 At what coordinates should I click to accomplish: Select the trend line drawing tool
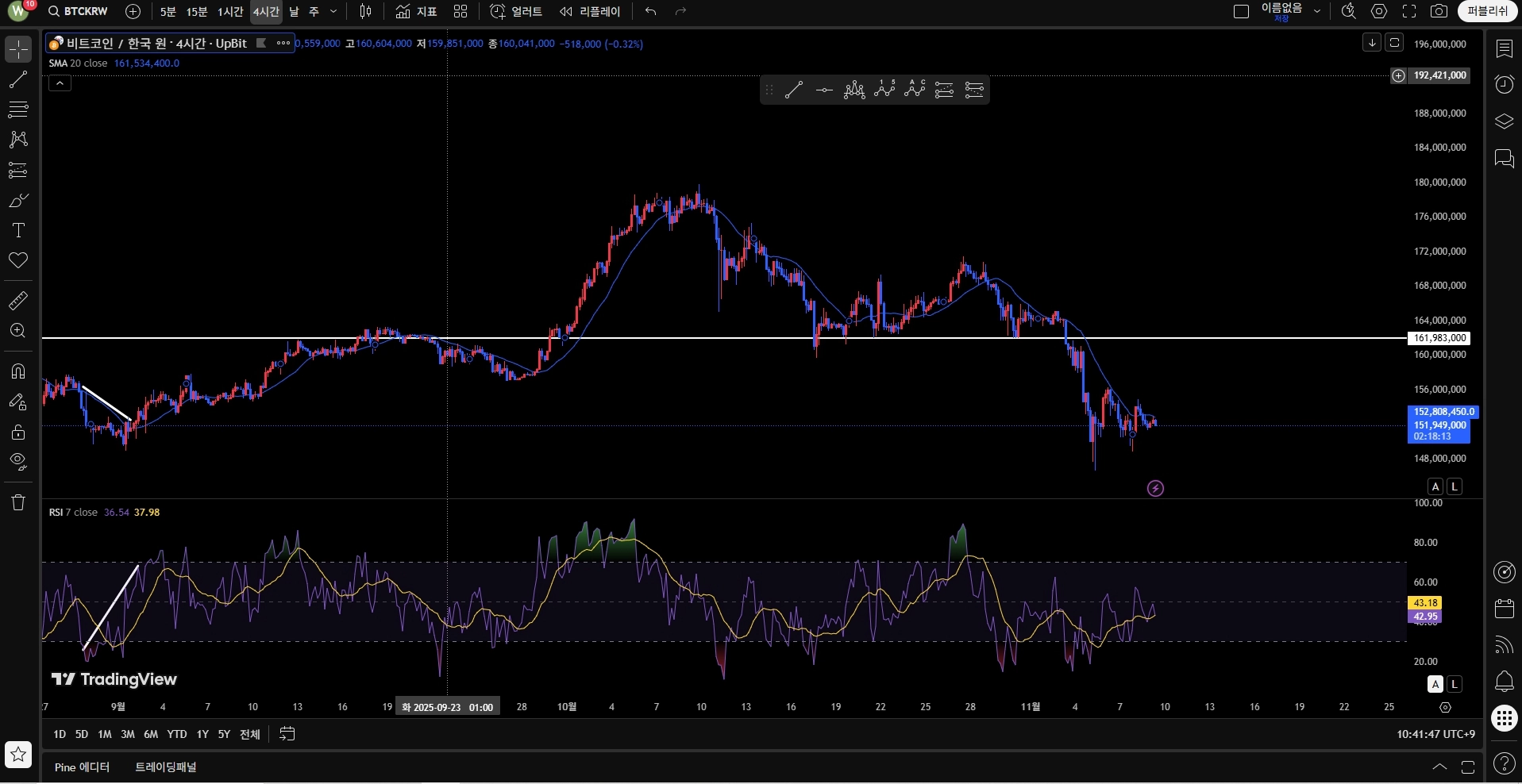pos(17,79)
